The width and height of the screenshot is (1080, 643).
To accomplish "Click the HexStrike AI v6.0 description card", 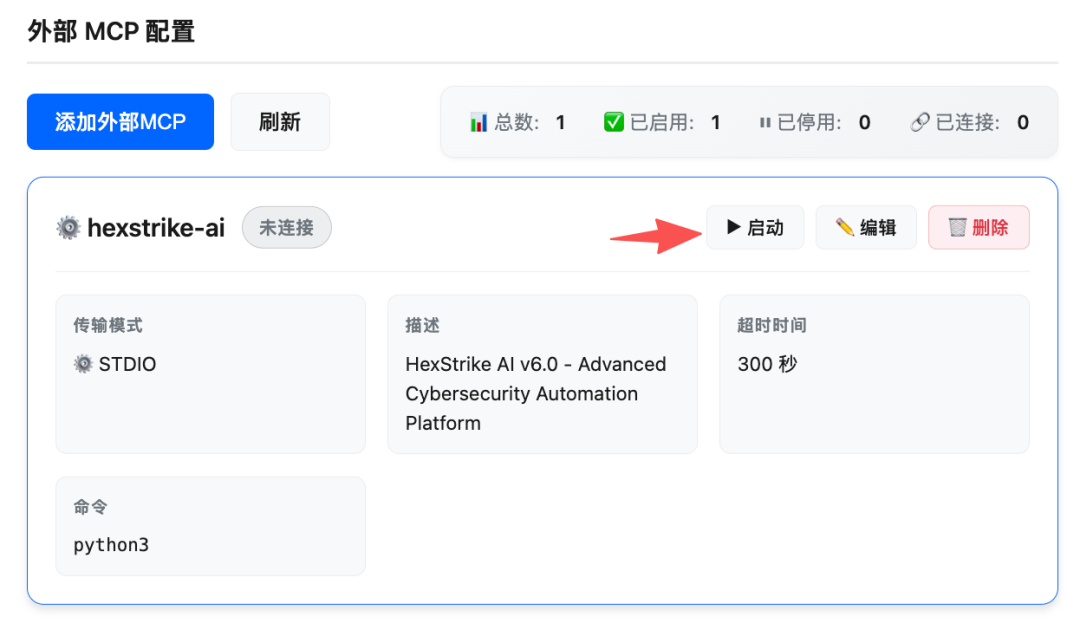I will [x=543, y=374].
